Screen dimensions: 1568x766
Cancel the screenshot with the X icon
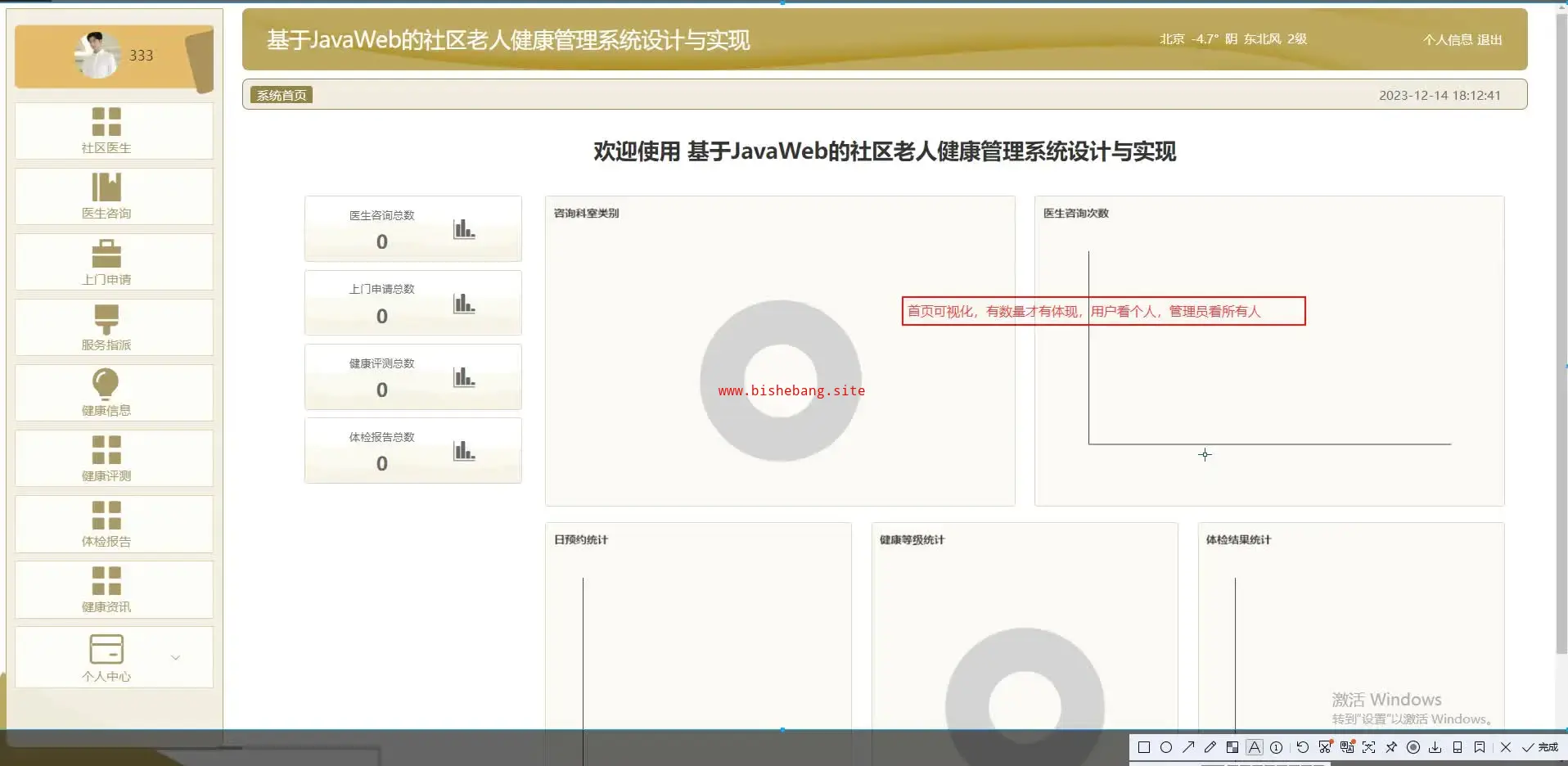1506,747
